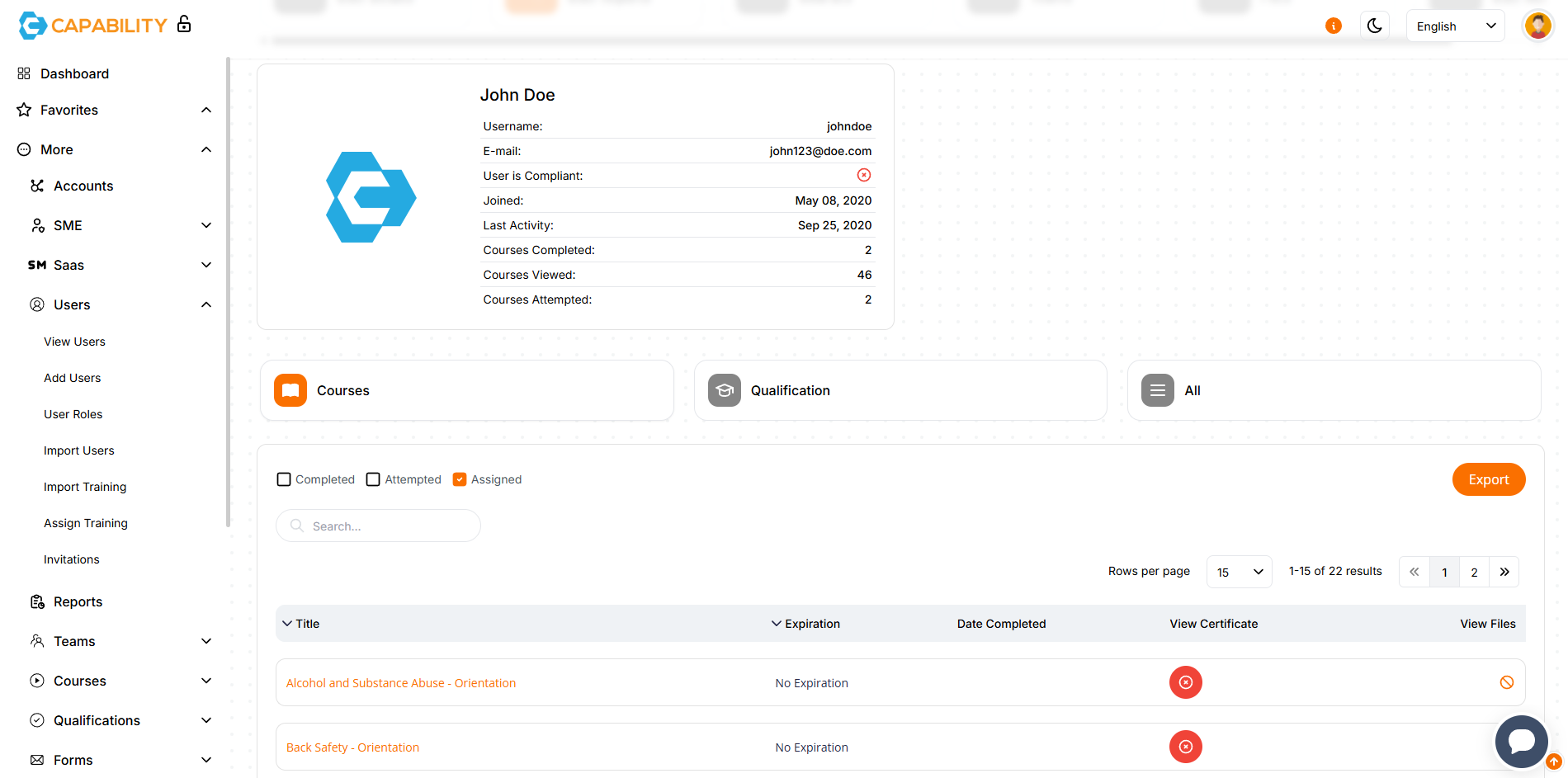Switch to the Qualification tab
Image resolution: width=1568 pixels, height=778 pixels.
[x=900, y=390]
